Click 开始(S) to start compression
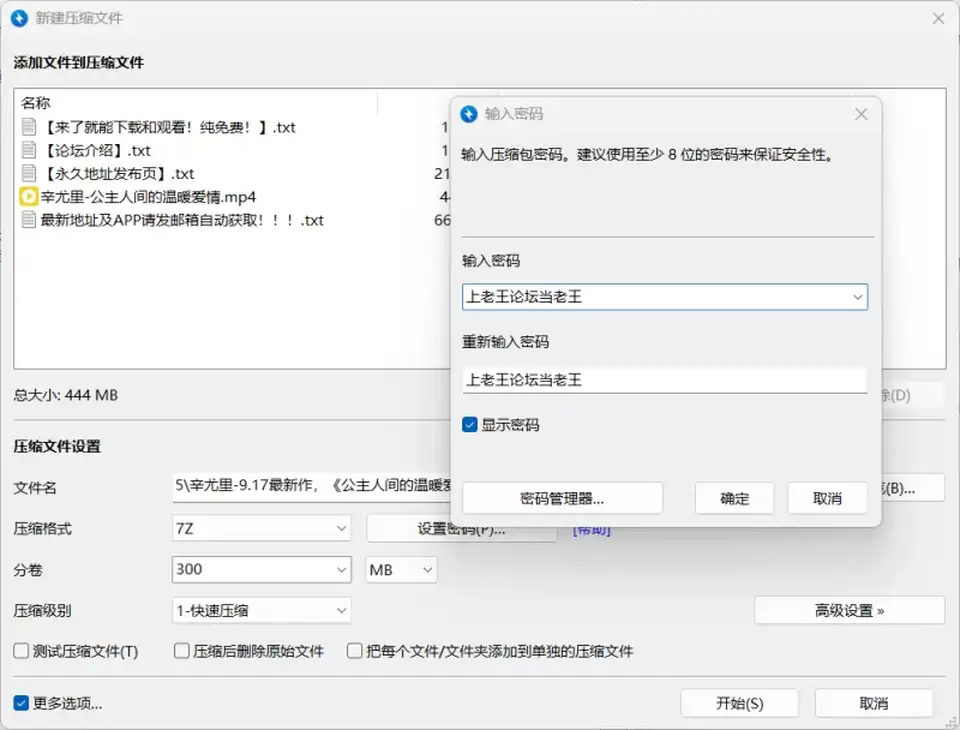This screenshot has width=960, height=730. (739, 703)
